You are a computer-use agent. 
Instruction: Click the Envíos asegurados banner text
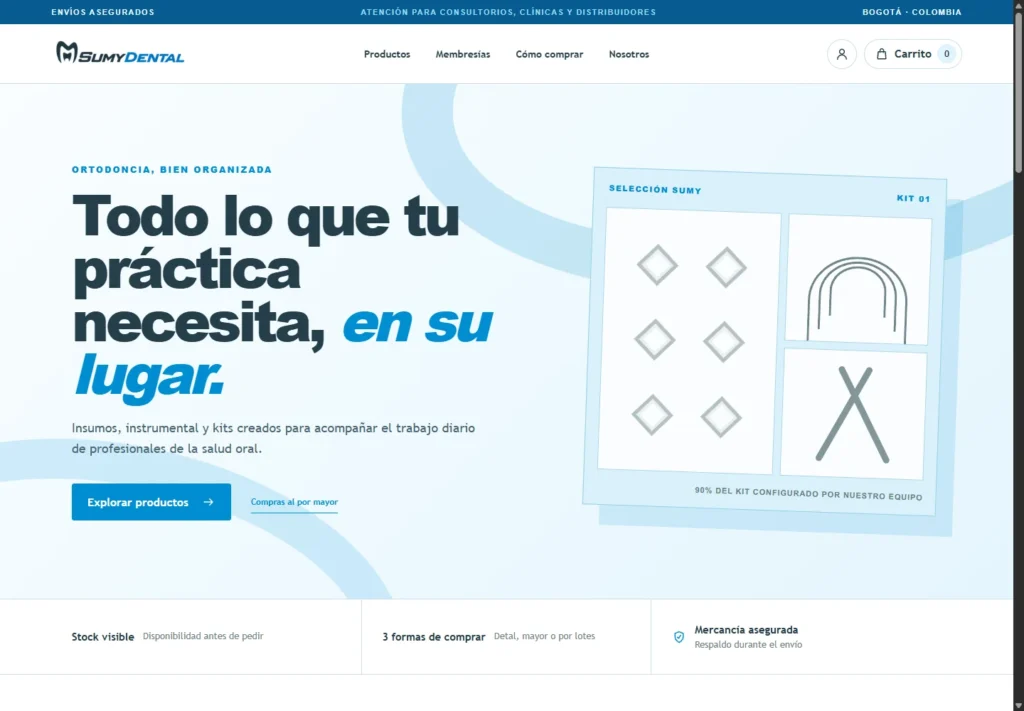pos(103,12)
